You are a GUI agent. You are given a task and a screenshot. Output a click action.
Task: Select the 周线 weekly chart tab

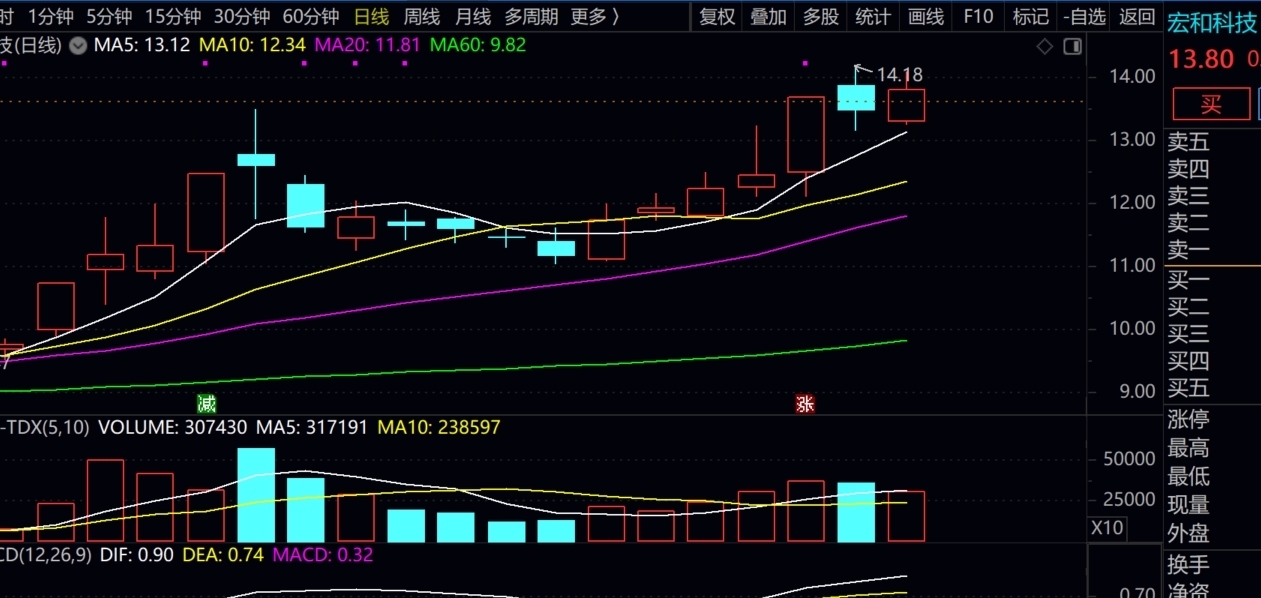(422, 16)
